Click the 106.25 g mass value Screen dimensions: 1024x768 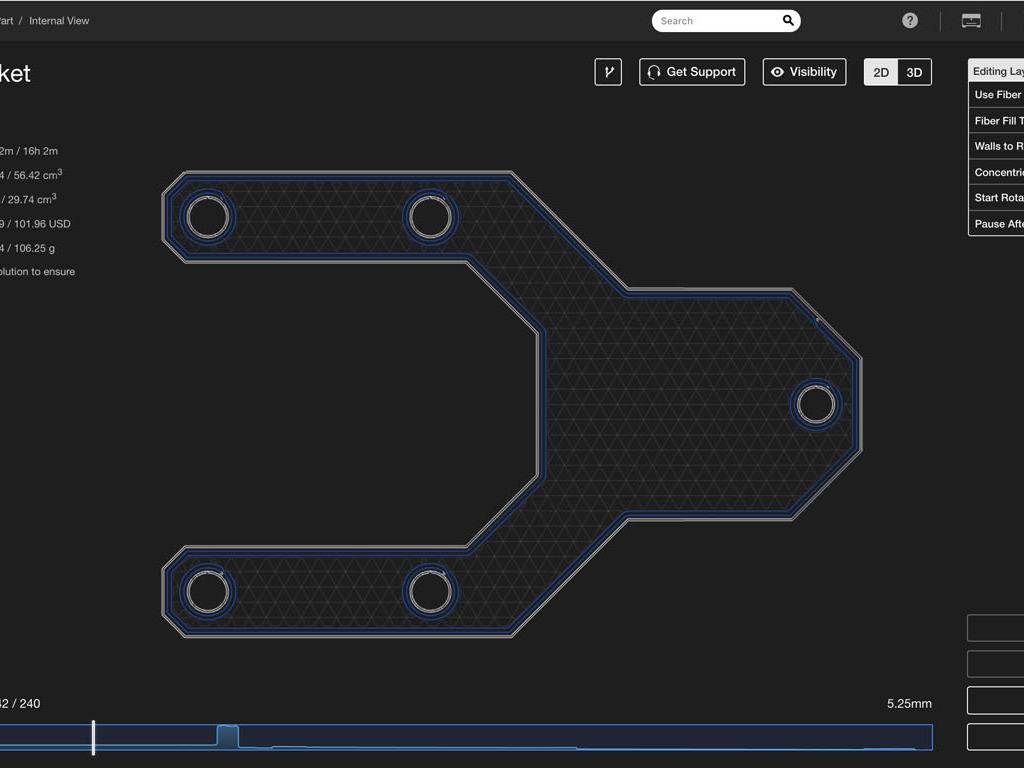click(x=35, y=248)
